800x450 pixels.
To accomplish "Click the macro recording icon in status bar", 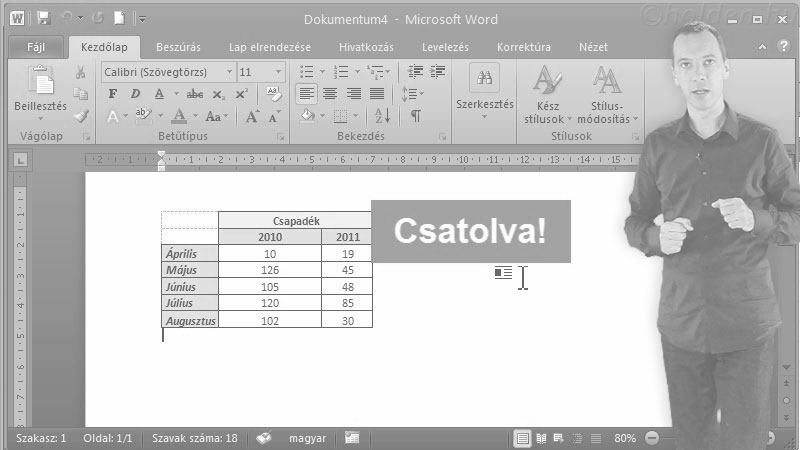I will click(352, 438).
